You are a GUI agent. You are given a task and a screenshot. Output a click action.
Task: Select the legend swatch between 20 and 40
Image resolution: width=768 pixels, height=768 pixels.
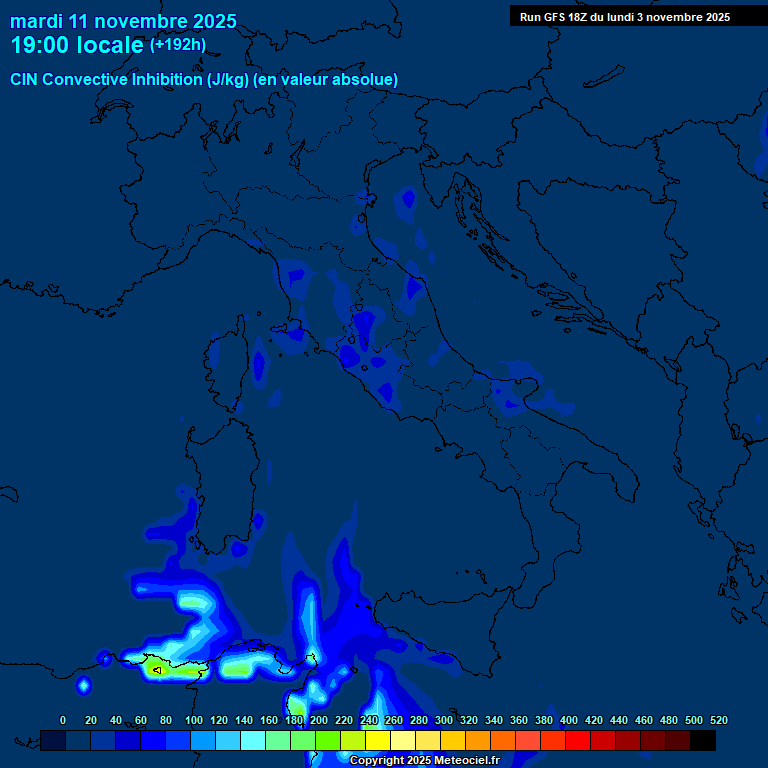pos(103,741)
